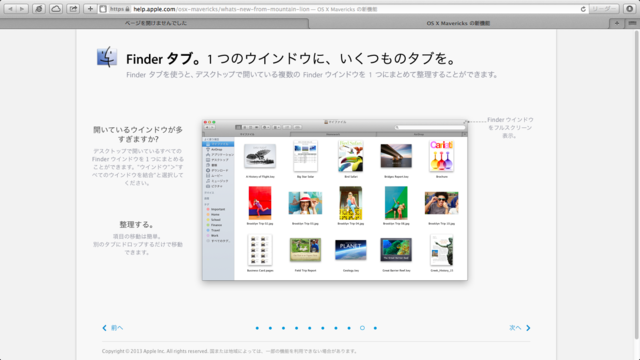Click the PLANET Geology thumbnail in the illustration

tap(351, 250)
